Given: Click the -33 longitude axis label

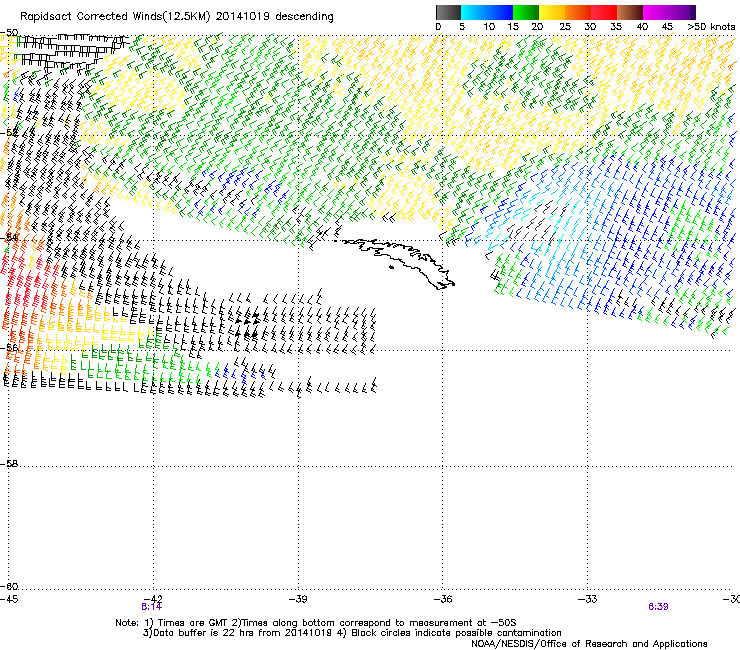Looking at the screenshot, I should (588, 599).
